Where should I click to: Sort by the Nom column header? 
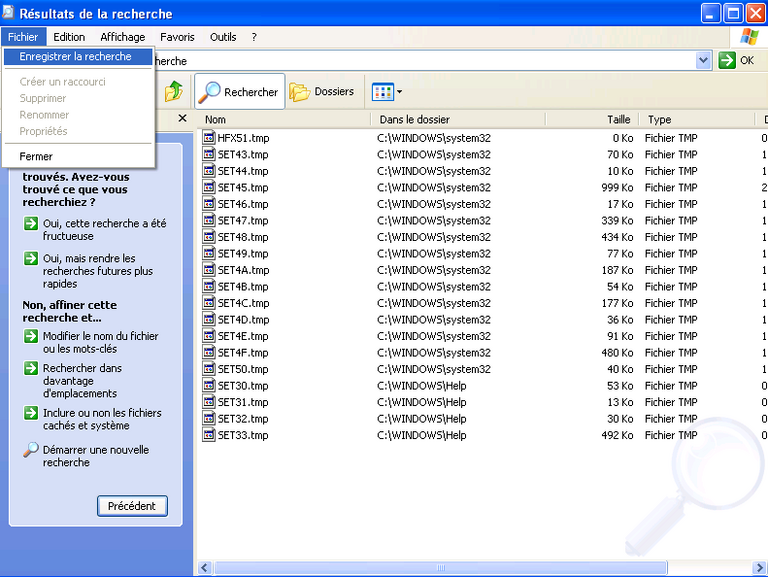pos(284,119)
